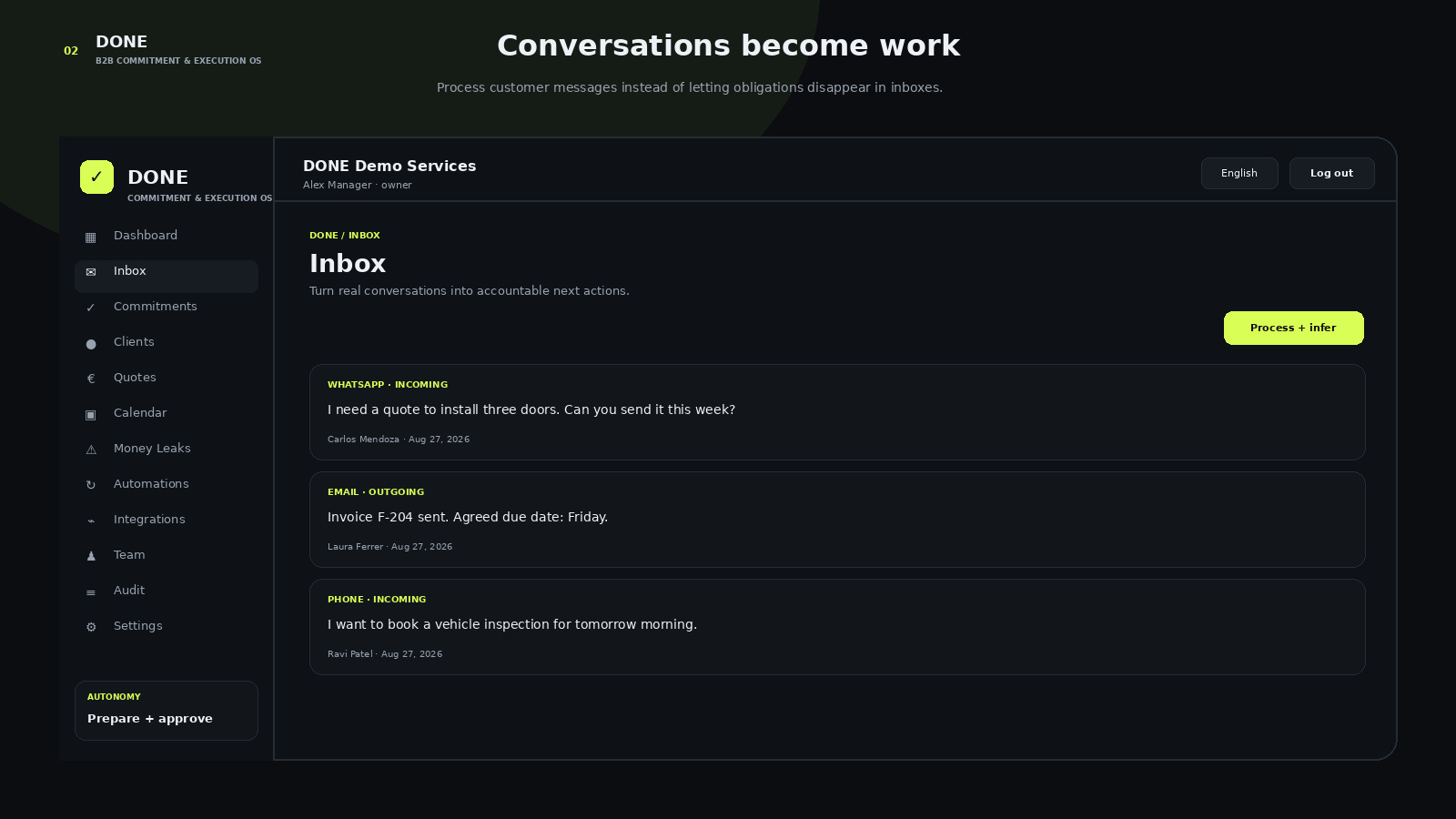Click the DONE brand name in the sidebar
Viewport: 1456px width, 819px height.
coord(157,177)
